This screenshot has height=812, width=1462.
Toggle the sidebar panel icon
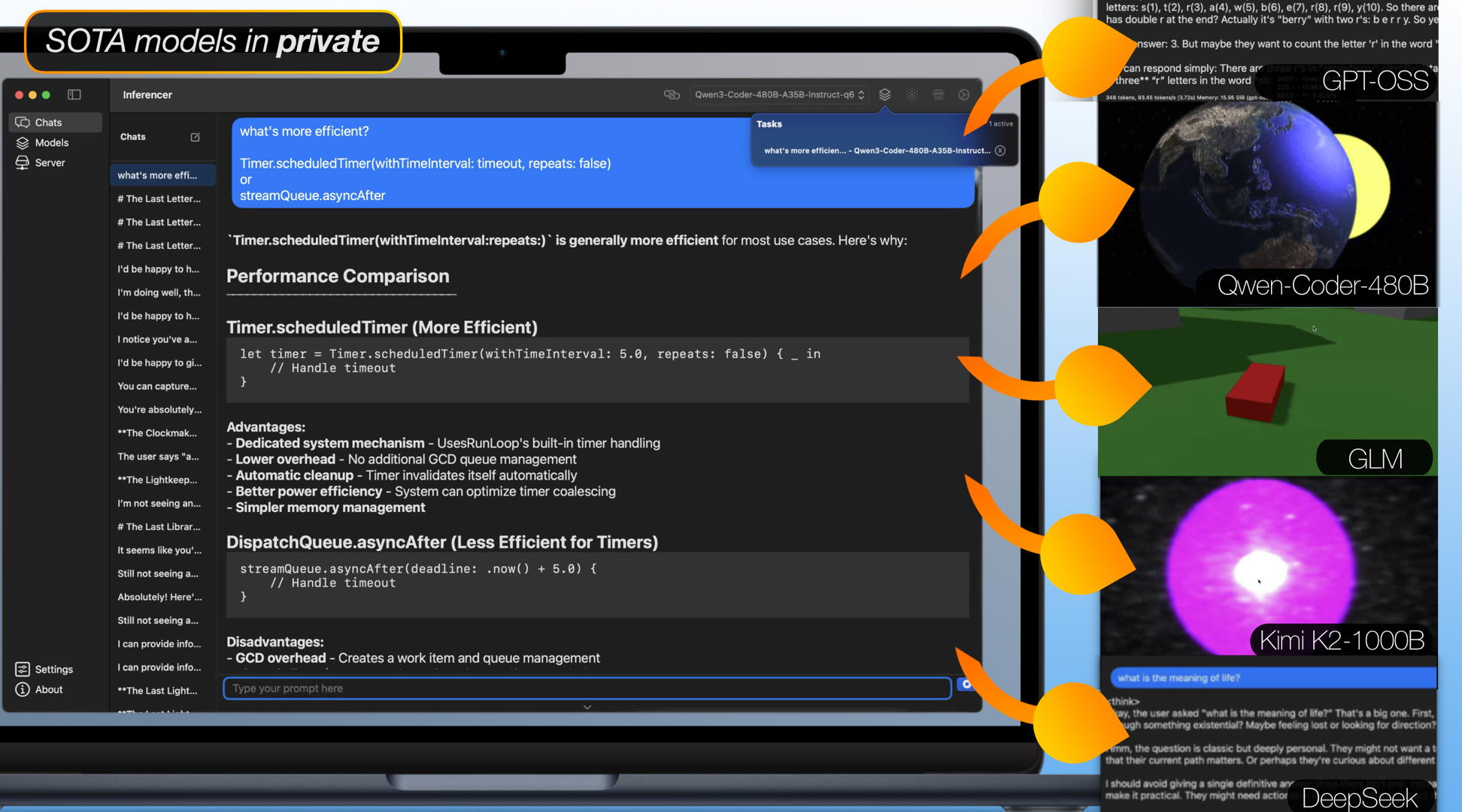tap(74, 95)
